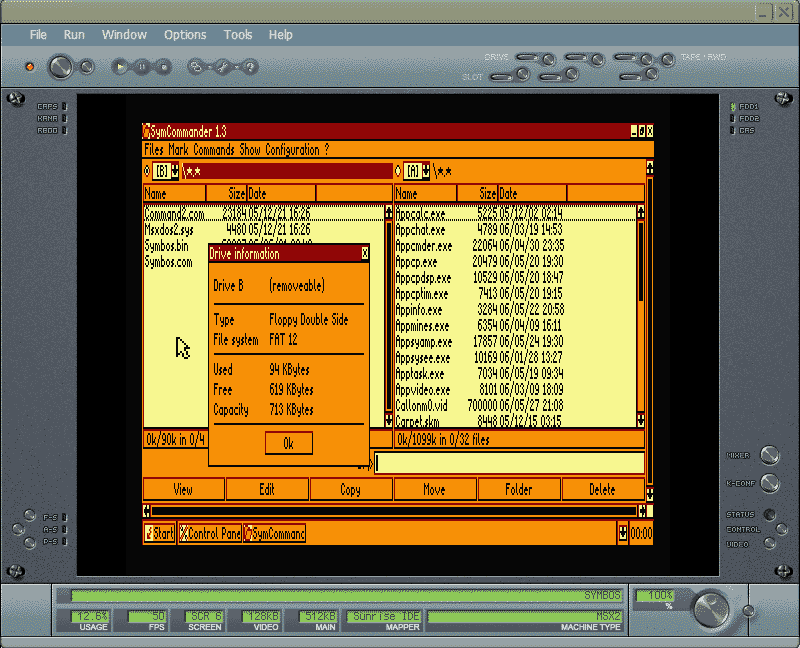Open emulator settings via the wrench toolbar icon
Image resolution: width=800 pixels, height=648 pixels.
(221, 66)
